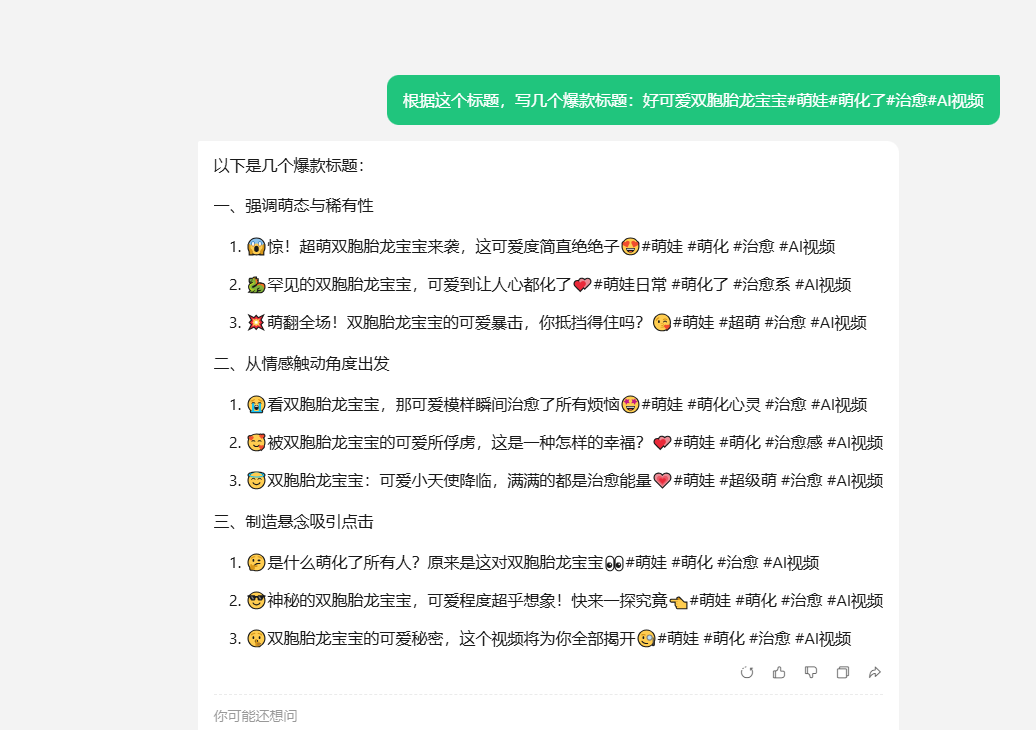Click the thumbs up icon

point(779,672)
